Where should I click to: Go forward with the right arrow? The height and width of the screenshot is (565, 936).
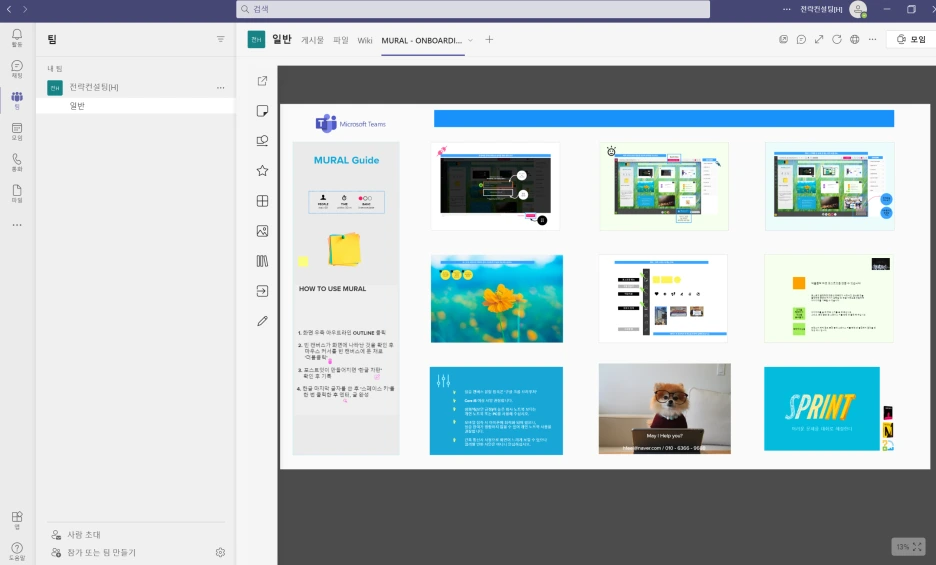pos(25,9)
